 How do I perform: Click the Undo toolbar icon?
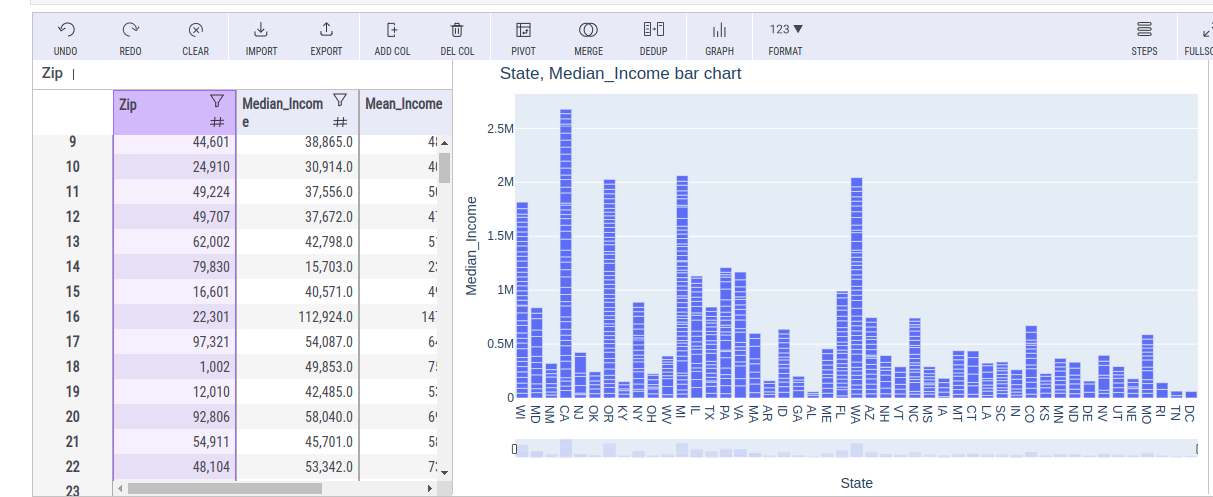[x=66, y=30]
